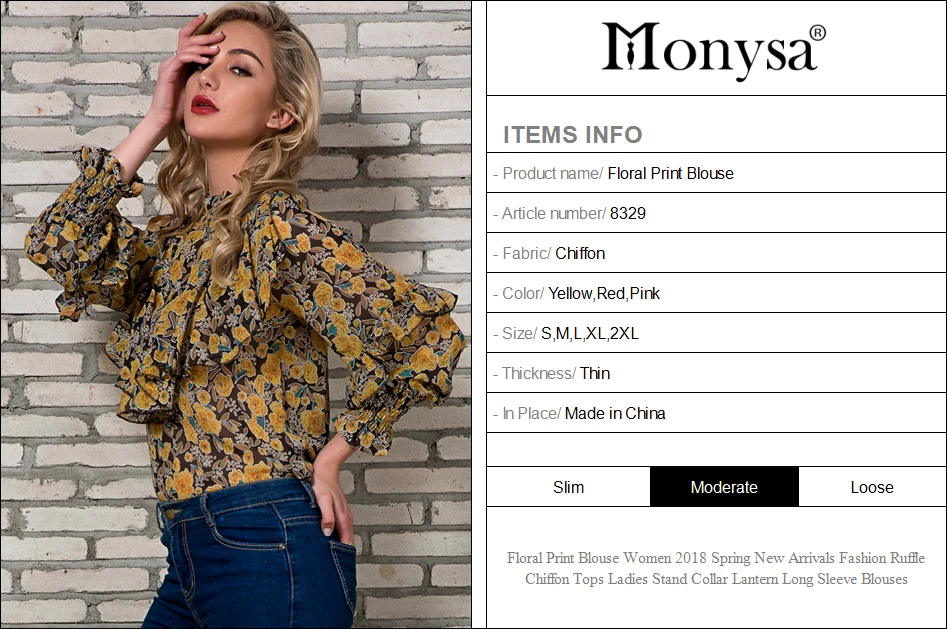The width and height of the screenshot is (947, 629).
Task: Select the Slim fit option
Action: (x=568, y=487)
